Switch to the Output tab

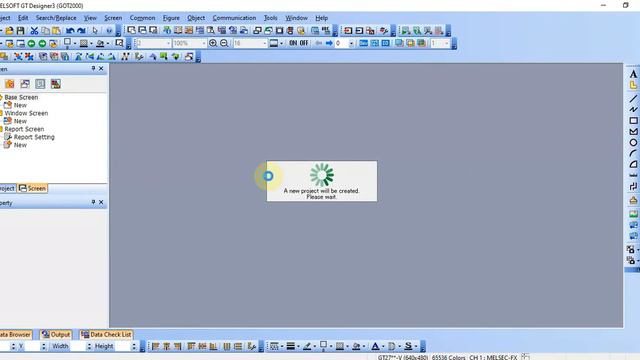(56, 334)
